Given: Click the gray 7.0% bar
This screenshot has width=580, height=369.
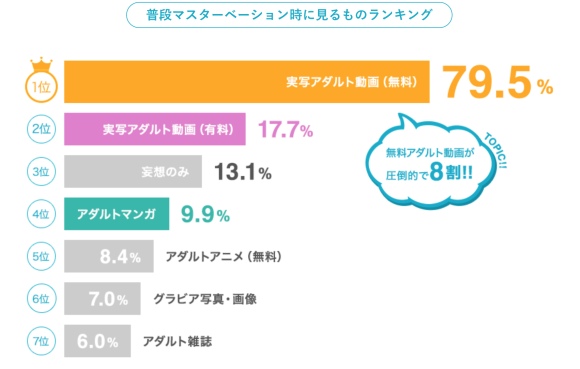Looking at the screenshot, I should pos(102,298).
